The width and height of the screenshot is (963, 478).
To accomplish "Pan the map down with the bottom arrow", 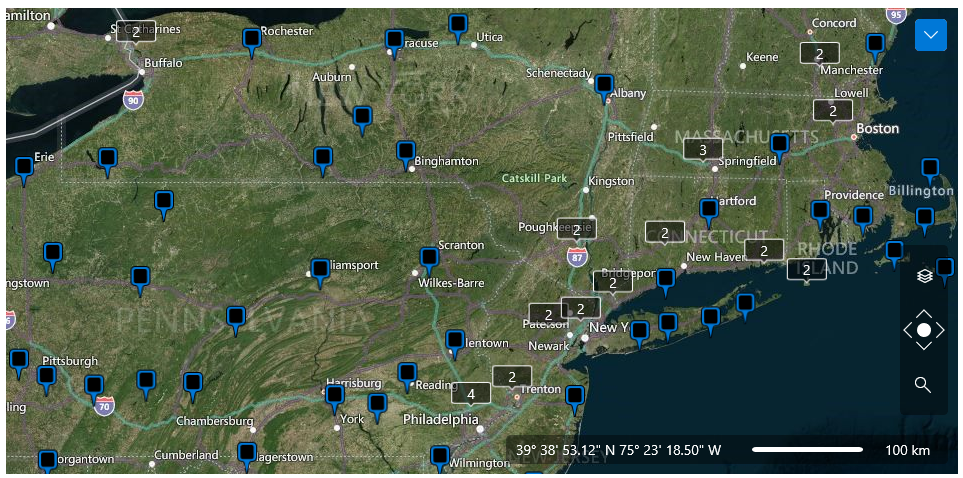I will [924, 346].
